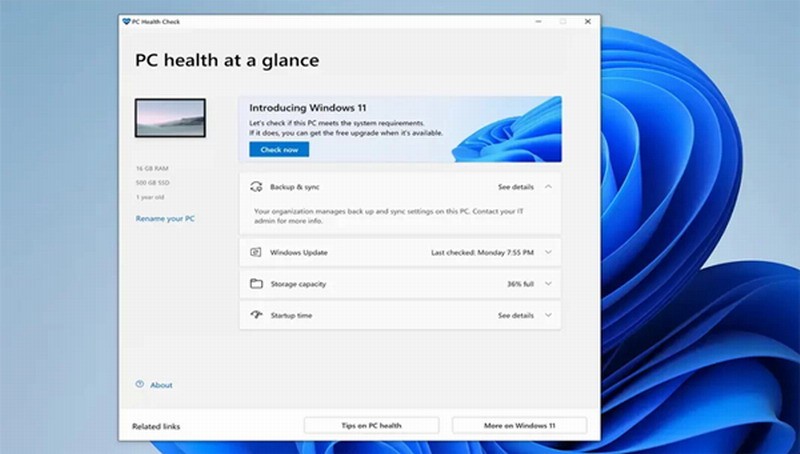
Task: Click the 1 year old text
Action: point(150,197)
